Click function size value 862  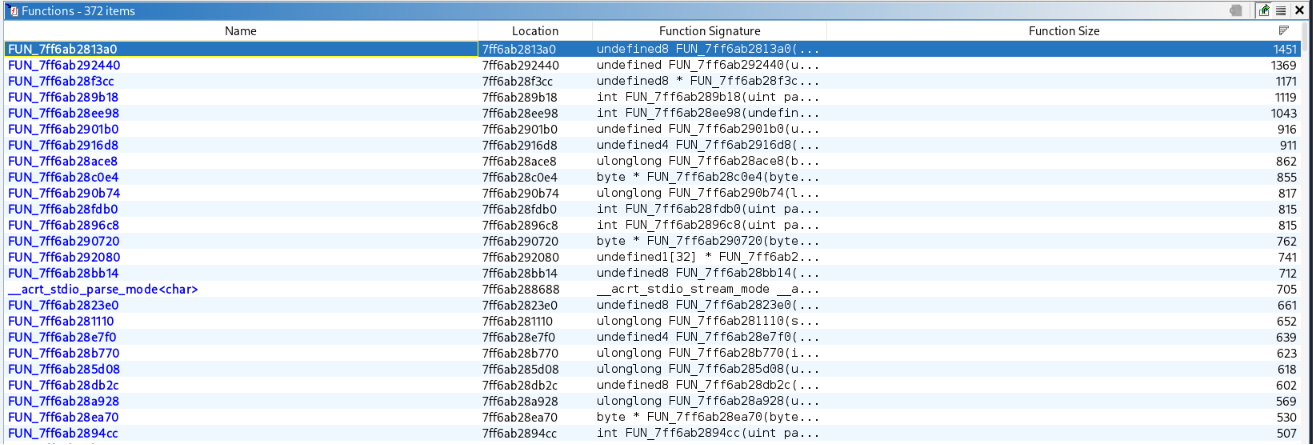pos(1287,161)
